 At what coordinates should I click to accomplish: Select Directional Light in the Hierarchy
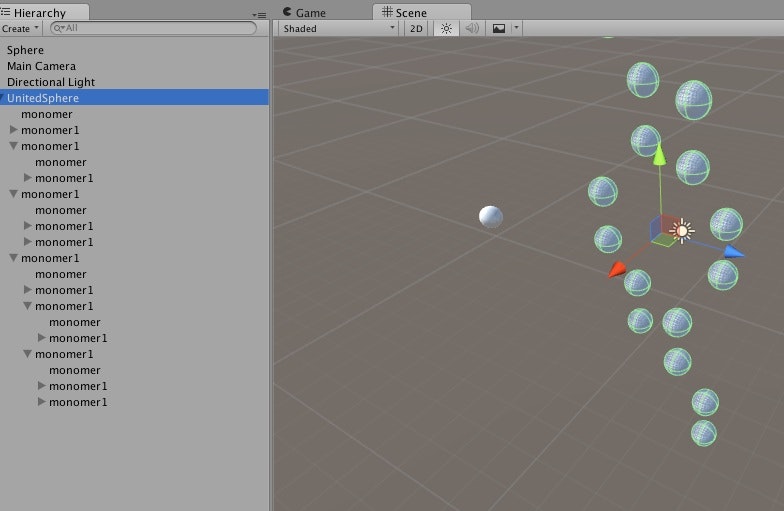(50, 82)
